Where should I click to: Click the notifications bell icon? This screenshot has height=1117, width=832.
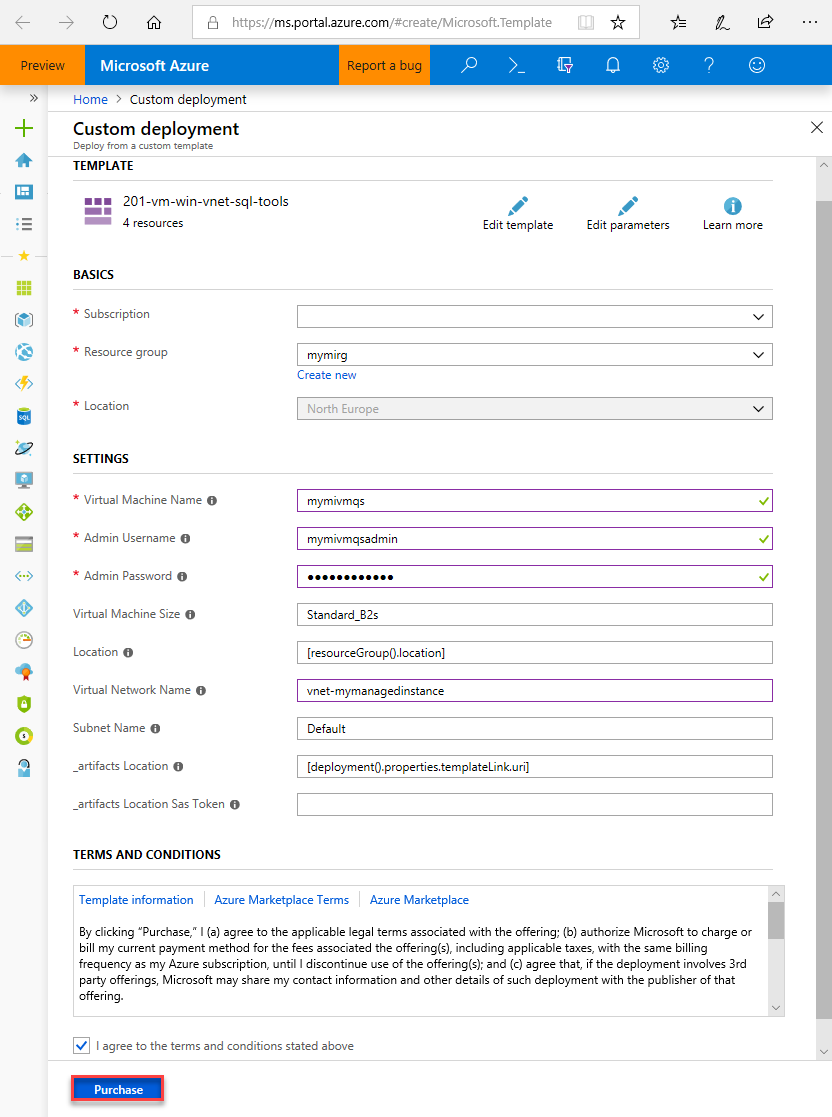click(x=613, y=66)
